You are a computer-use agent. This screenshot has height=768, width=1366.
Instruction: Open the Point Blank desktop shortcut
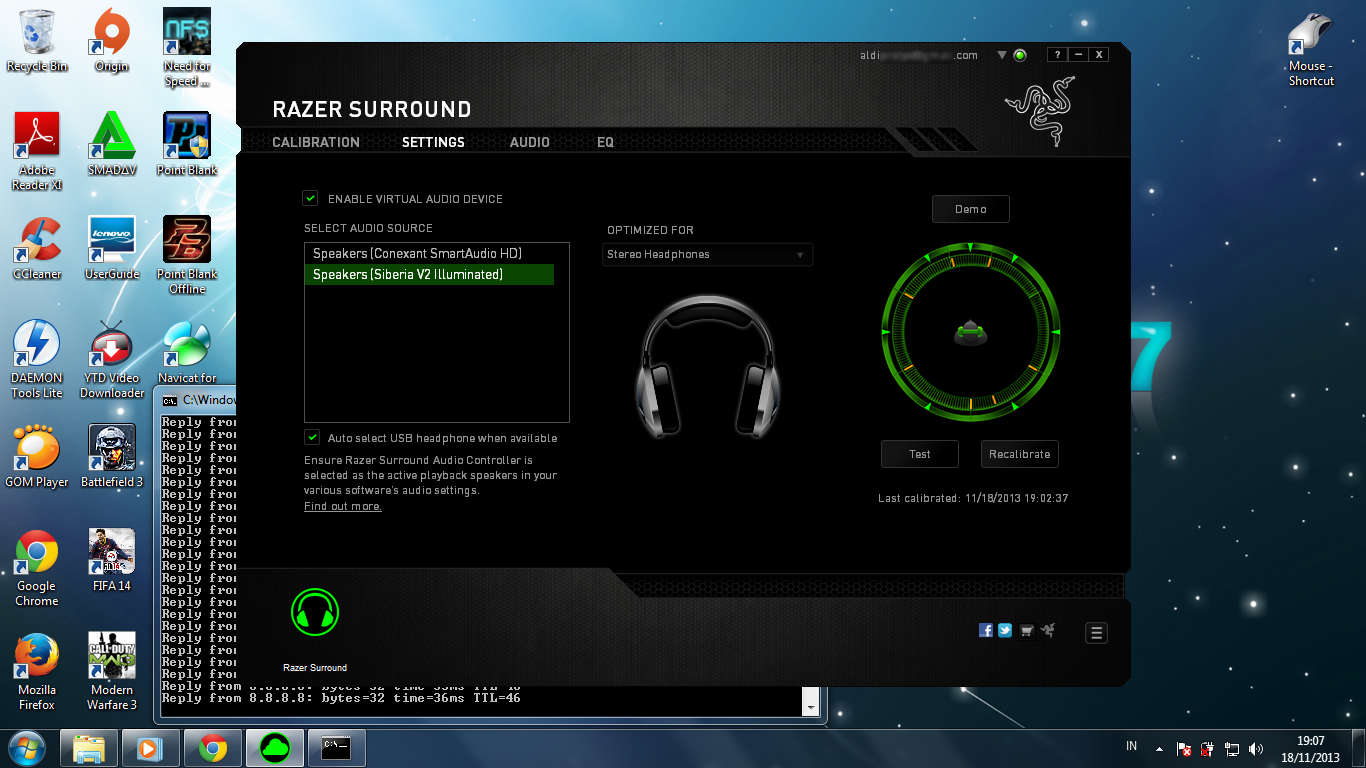[x=187, y=144]
